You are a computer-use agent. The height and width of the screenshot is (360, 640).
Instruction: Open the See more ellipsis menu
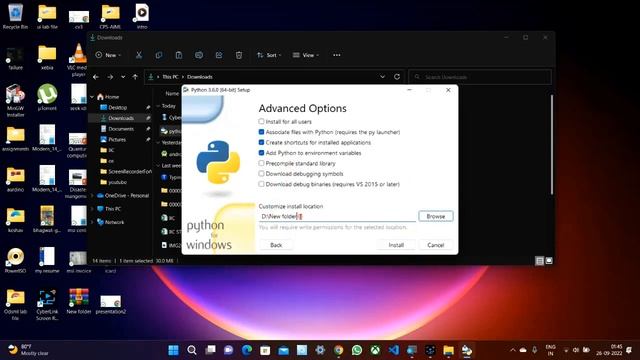click(x=337, y=55)
